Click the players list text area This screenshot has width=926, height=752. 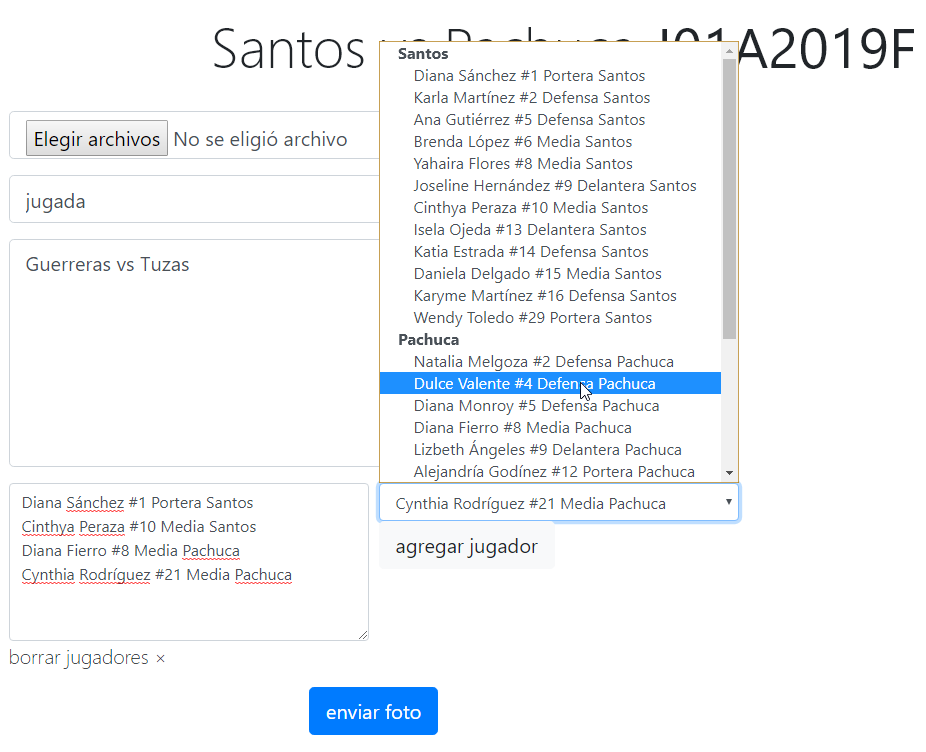coord(189,562)
